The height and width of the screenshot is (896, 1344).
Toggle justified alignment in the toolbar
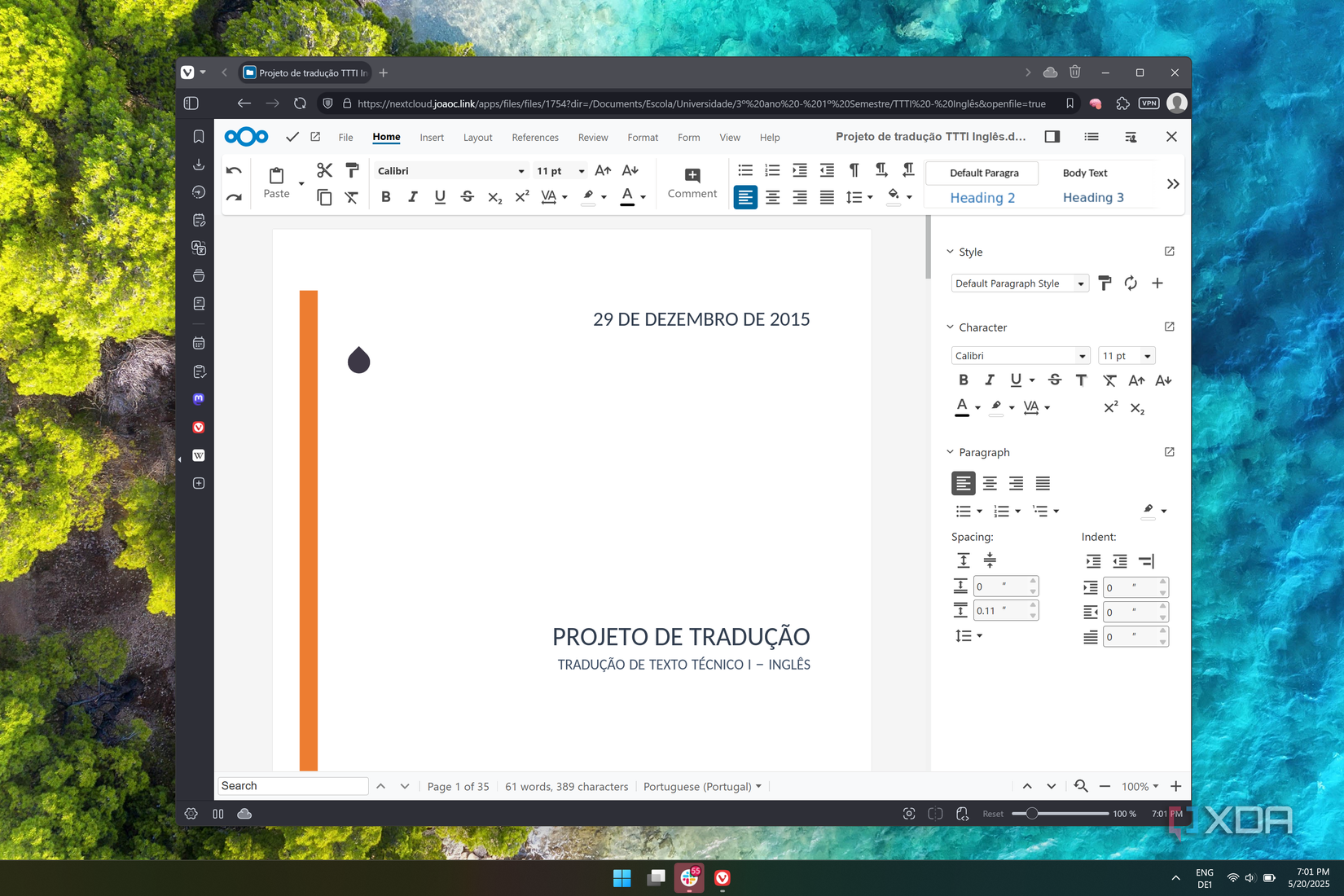pyautogui.click(x=827, y=197)
